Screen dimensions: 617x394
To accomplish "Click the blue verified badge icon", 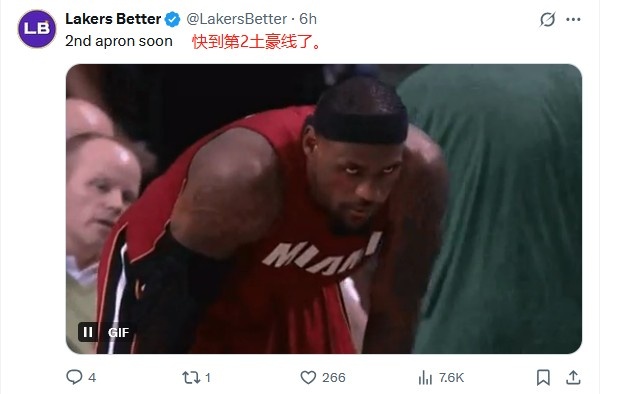I will point(172,19).
